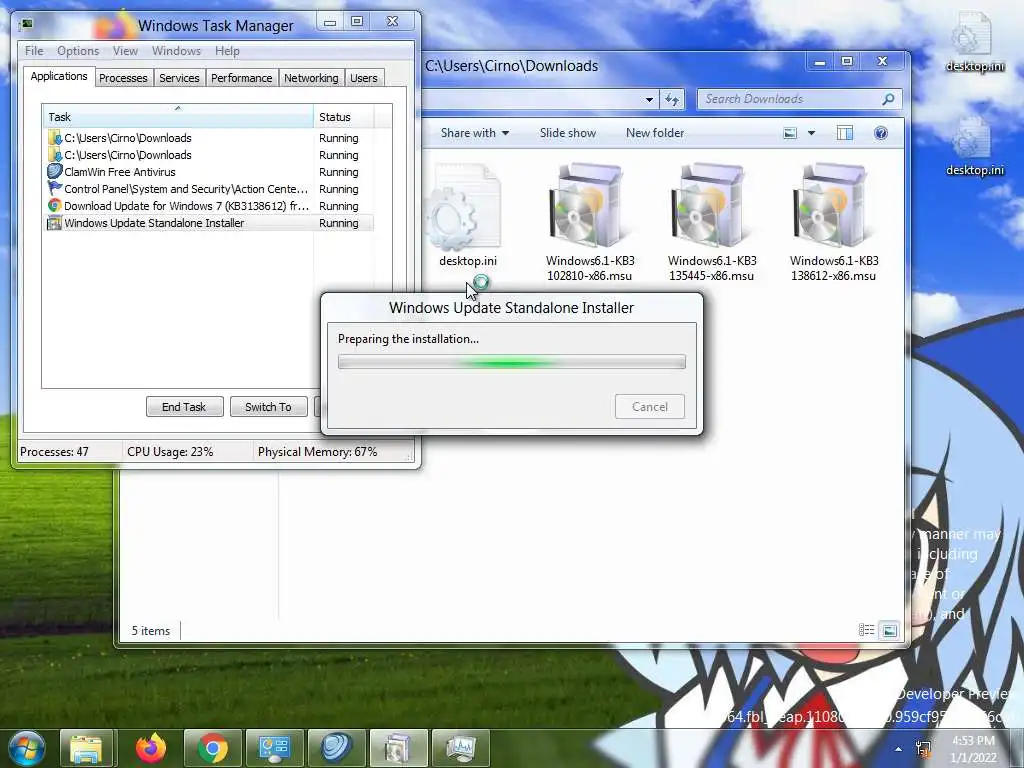The width and height of the screenshot is (1024, 768).
Task: Sort tasks by the Status column header
Action: [343, 117]
